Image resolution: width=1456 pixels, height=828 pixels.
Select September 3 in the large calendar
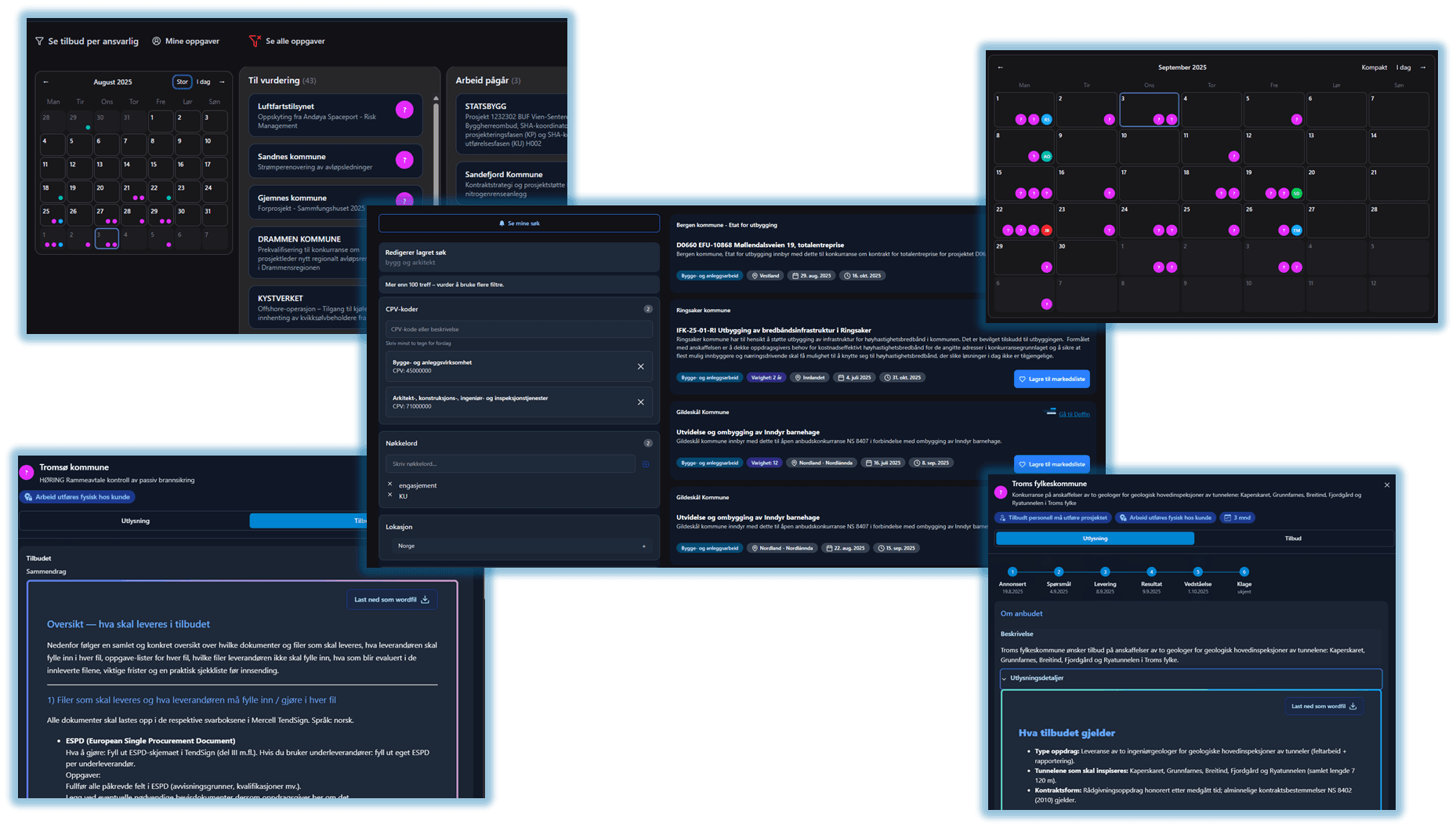[1149, 110]
